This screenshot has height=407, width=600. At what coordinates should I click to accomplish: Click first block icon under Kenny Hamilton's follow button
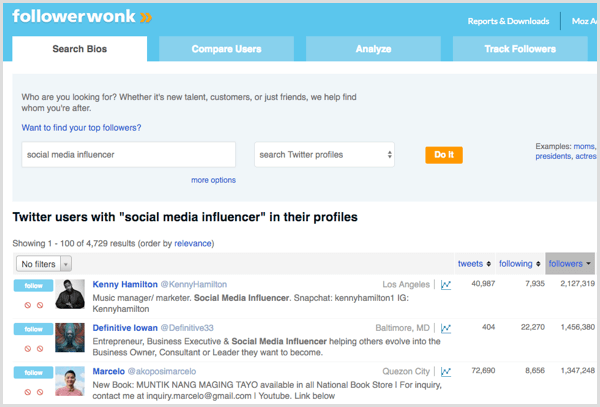click(x=27, y=306)
